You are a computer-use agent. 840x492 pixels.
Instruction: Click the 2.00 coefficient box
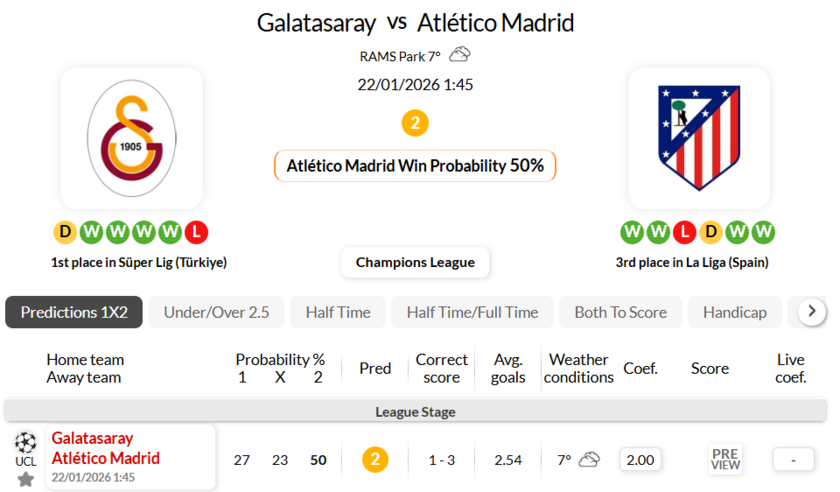coord(640,460)
